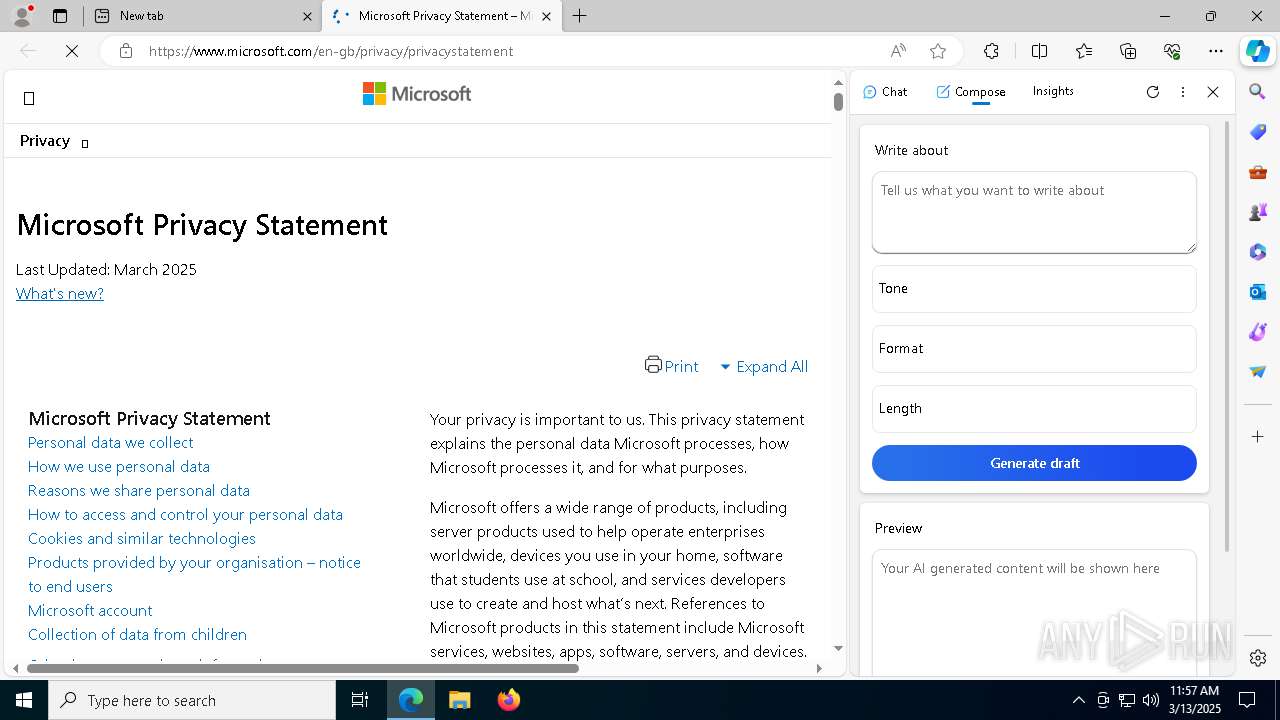Close the New tab tab
Screen dimensions: 1280x720
(307, 16)
